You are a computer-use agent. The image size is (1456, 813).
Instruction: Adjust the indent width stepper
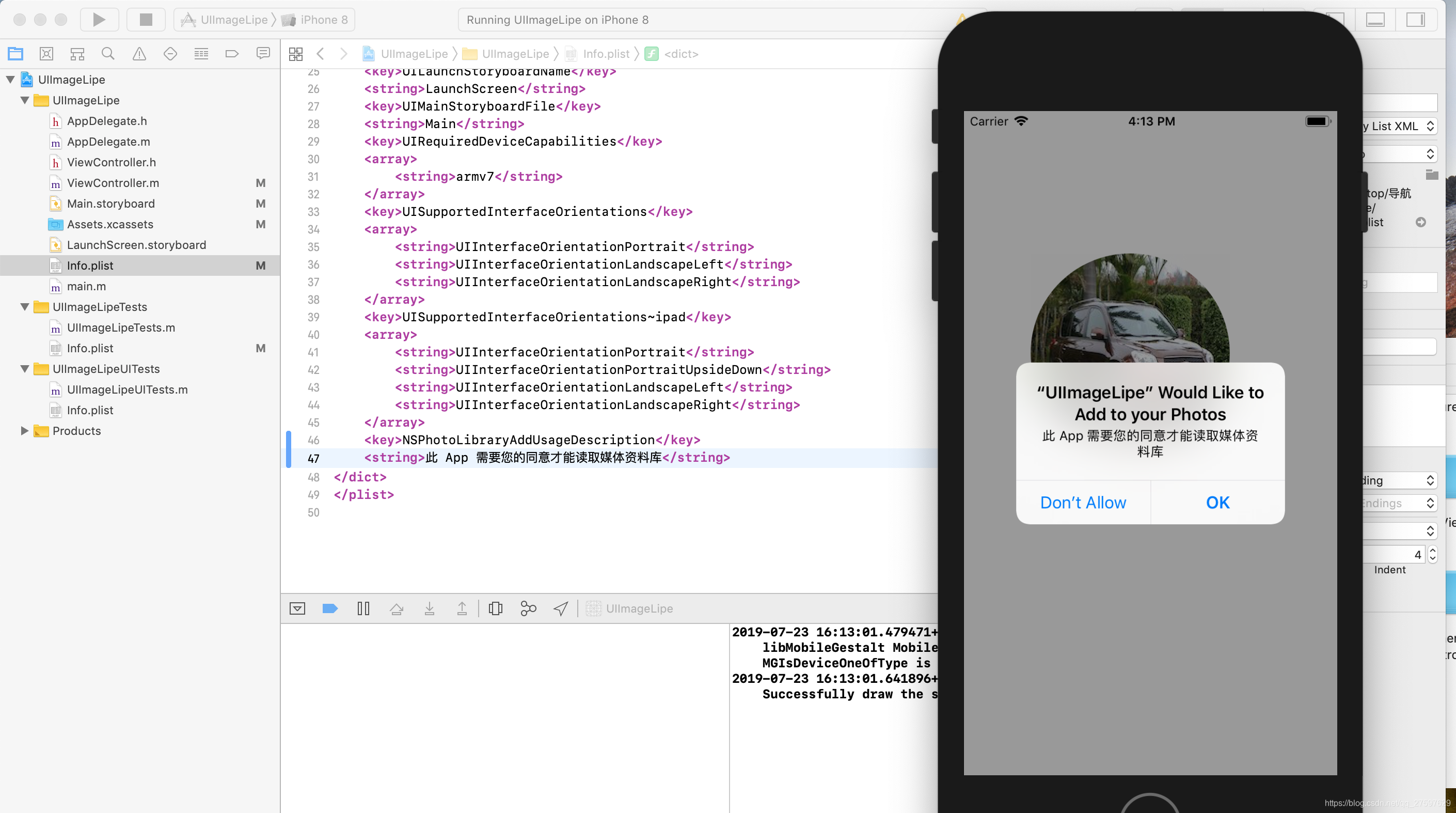[x=1433, y=555]
